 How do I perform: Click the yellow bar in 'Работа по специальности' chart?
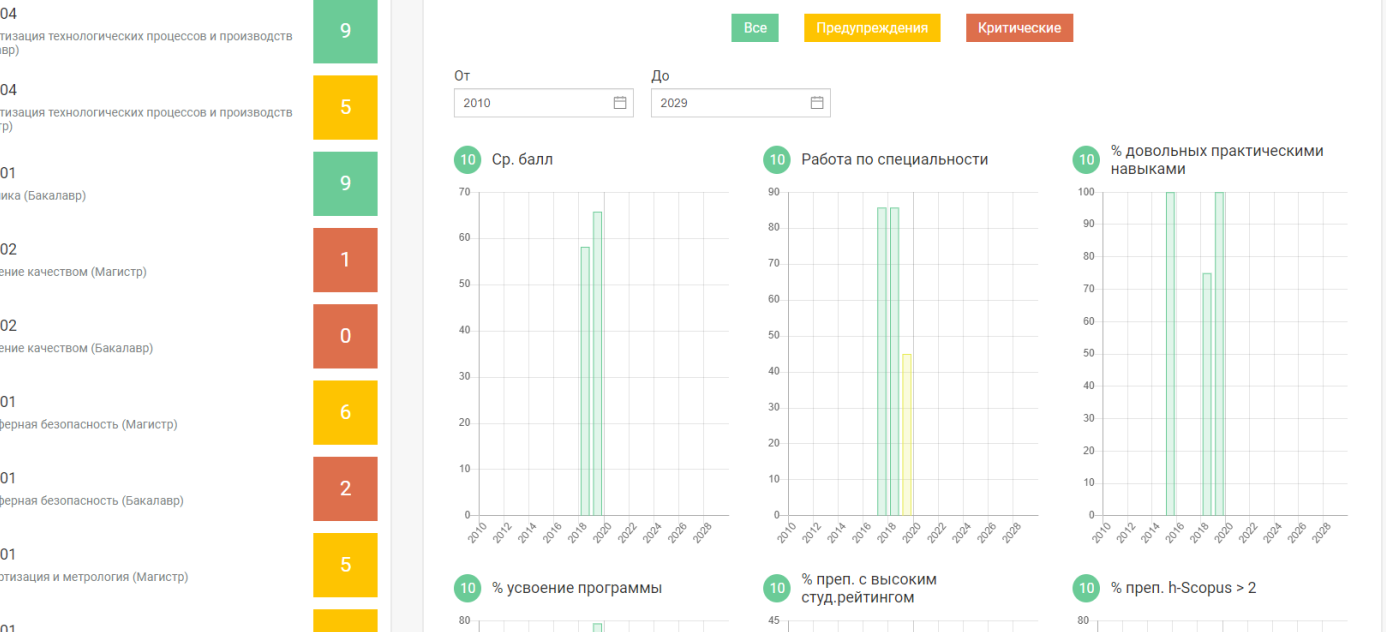tap(907, 435)
